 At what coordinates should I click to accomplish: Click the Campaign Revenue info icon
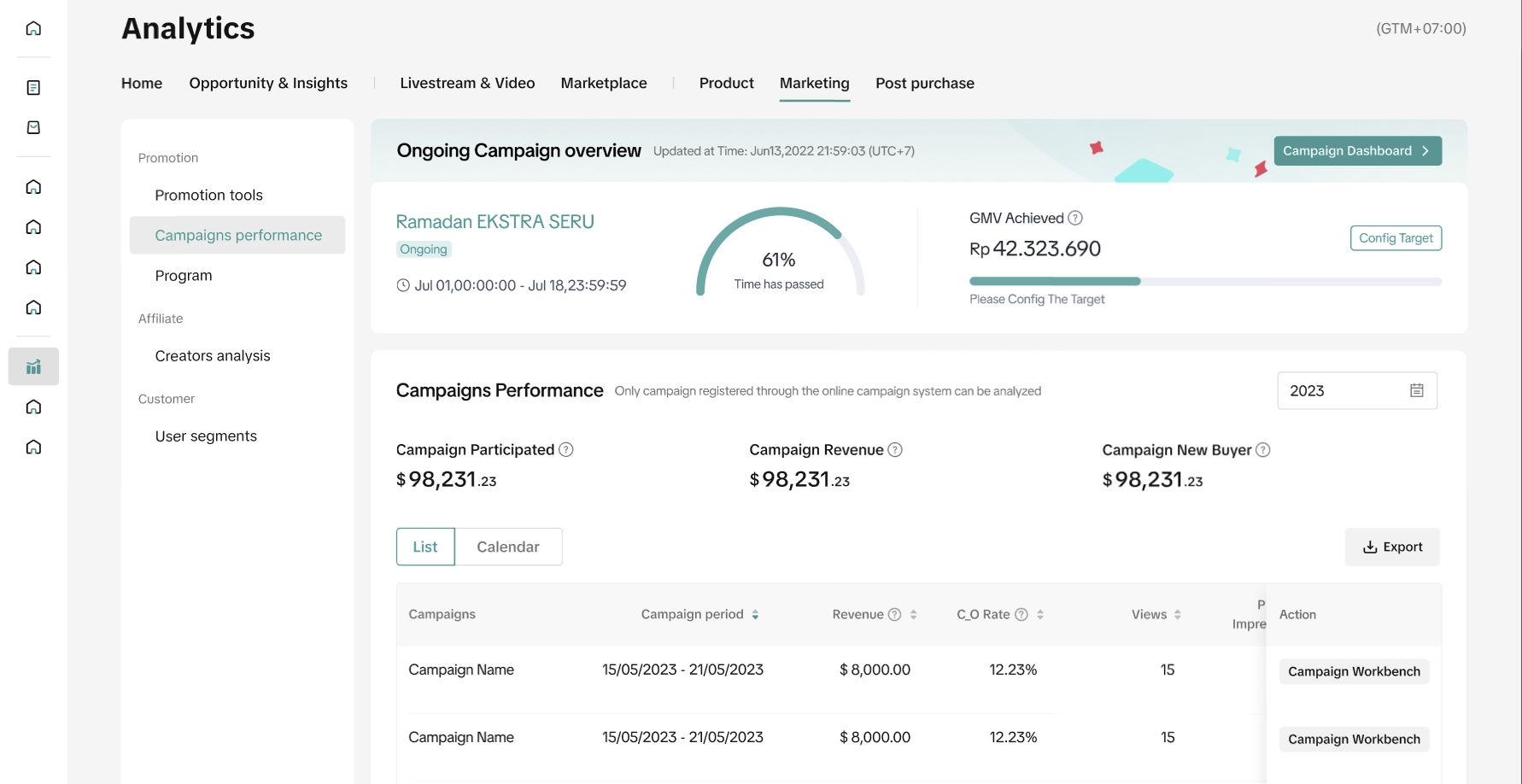895,449
